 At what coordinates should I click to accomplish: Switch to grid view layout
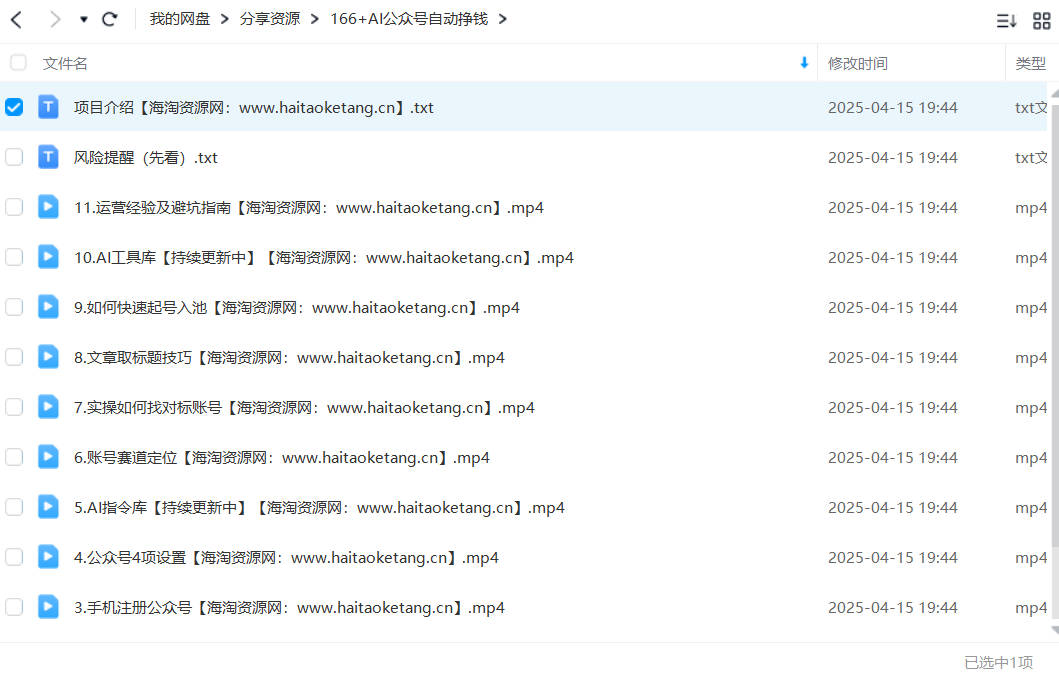(1041, 21)
